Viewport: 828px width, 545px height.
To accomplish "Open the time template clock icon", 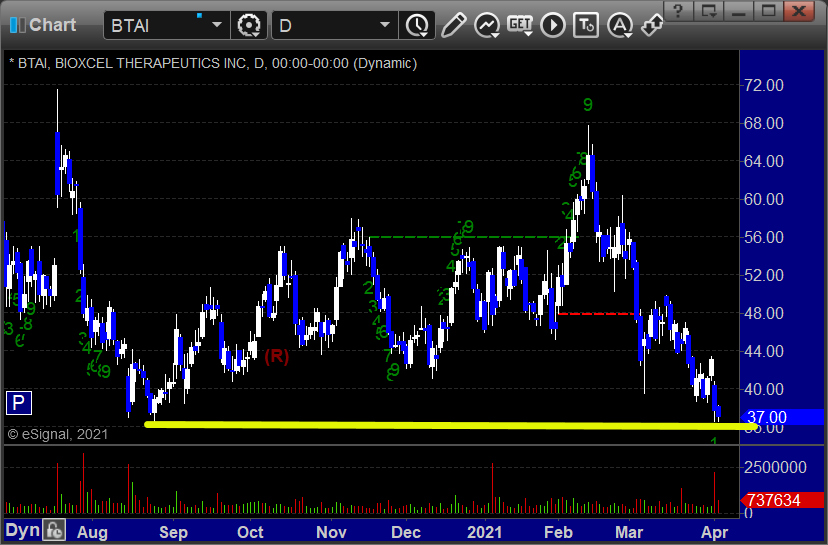I will point(417,25).
